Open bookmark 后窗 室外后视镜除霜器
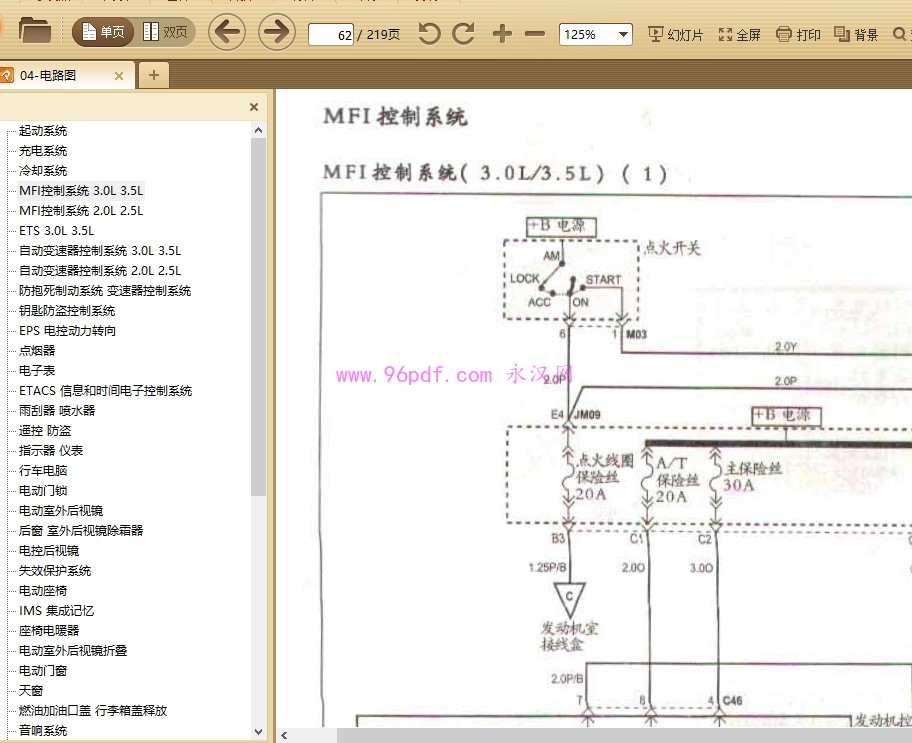The width and height of the screenshot is (912, 743). [x=81, y=530]
